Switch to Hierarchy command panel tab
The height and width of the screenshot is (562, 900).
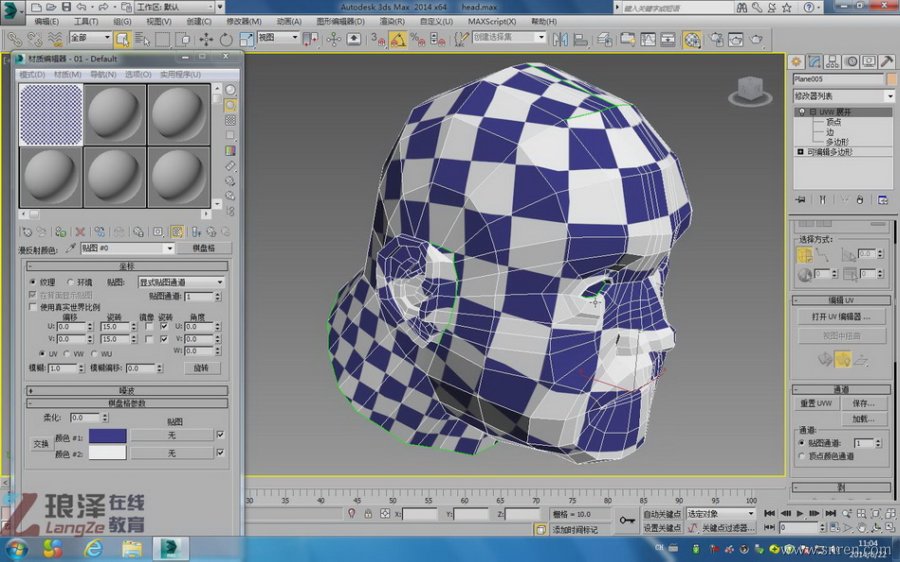coord(833,61)
